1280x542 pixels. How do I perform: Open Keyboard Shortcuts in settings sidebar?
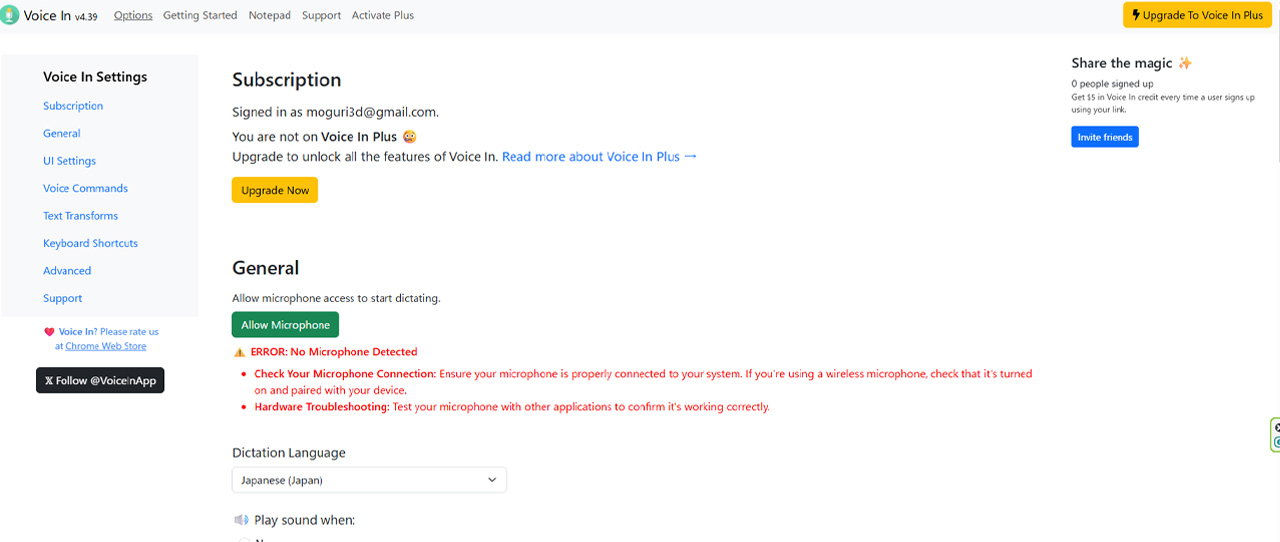coord(90,243)
